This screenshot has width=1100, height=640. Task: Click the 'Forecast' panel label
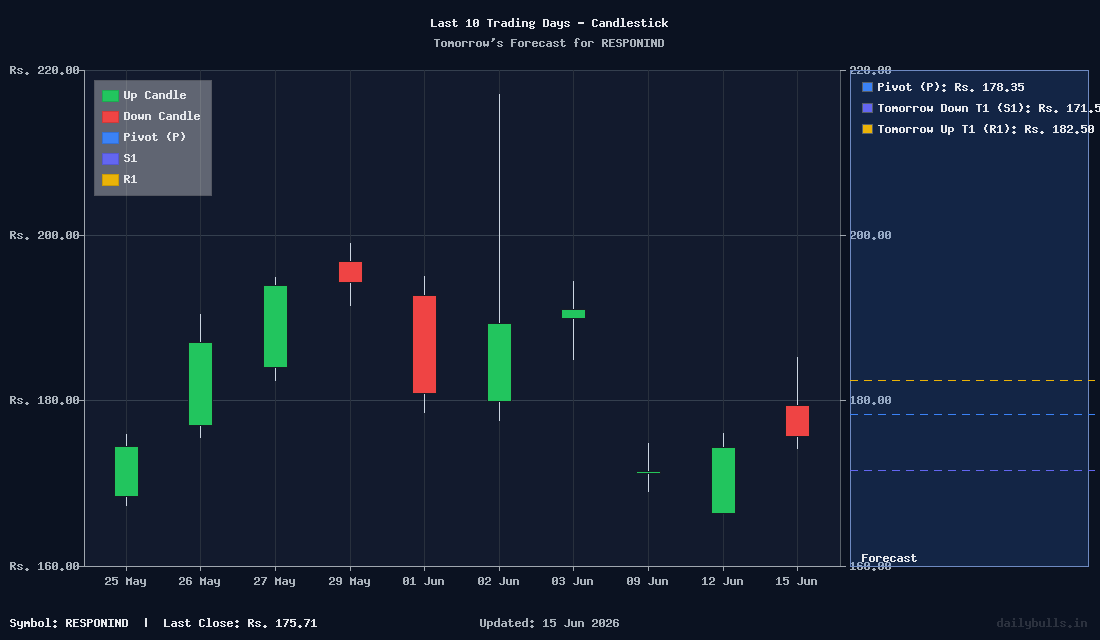tap(889, 559)
